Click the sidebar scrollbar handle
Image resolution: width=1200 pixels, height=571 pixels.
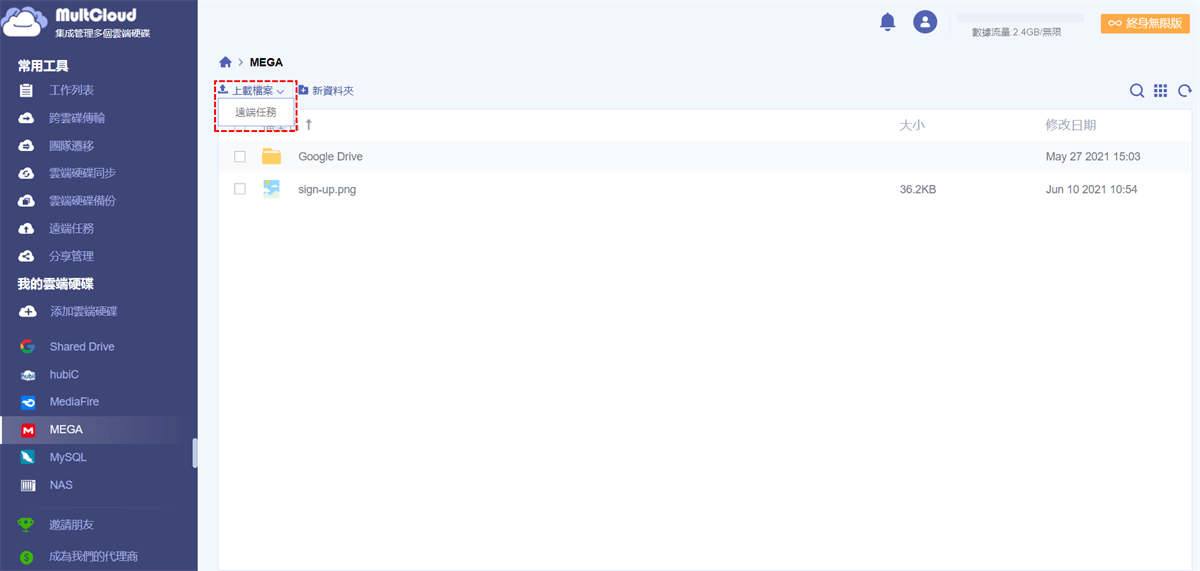point(195,453)
